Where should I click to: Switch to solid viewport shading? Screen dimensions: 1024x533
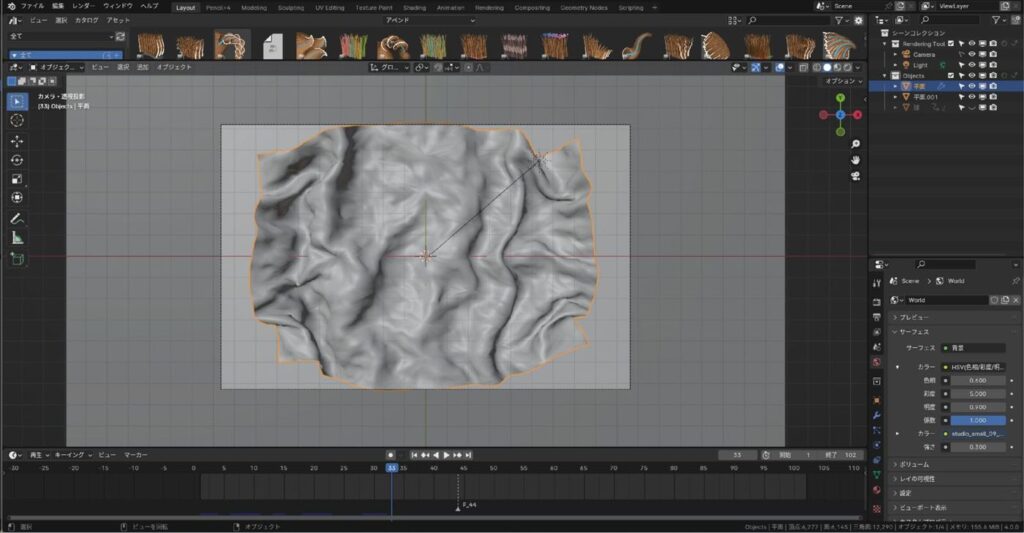[827, 67]
